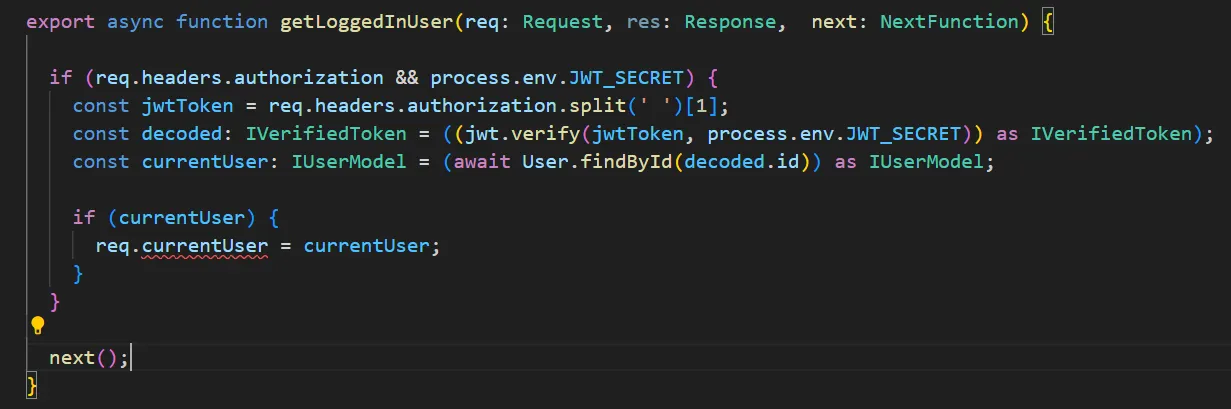
Task: Click the next() call statement
Action: click(89, 357)
